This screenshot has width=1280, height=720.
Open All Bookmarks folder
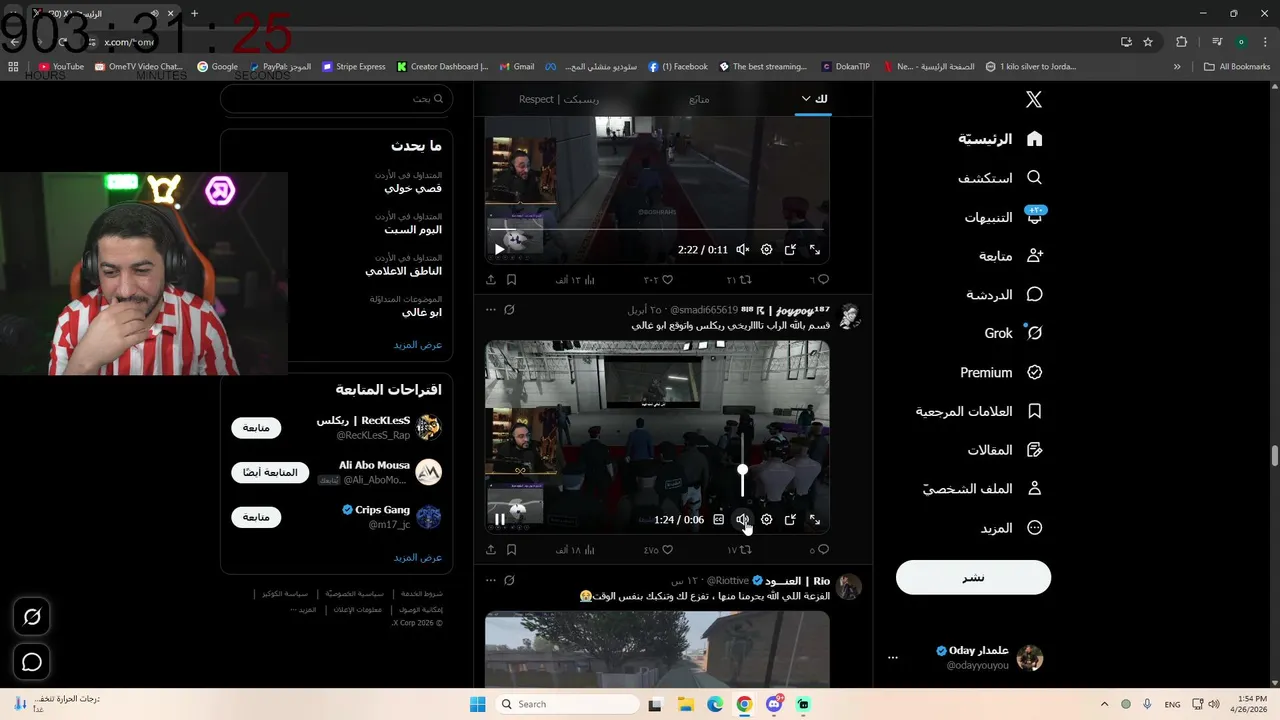1237,67
